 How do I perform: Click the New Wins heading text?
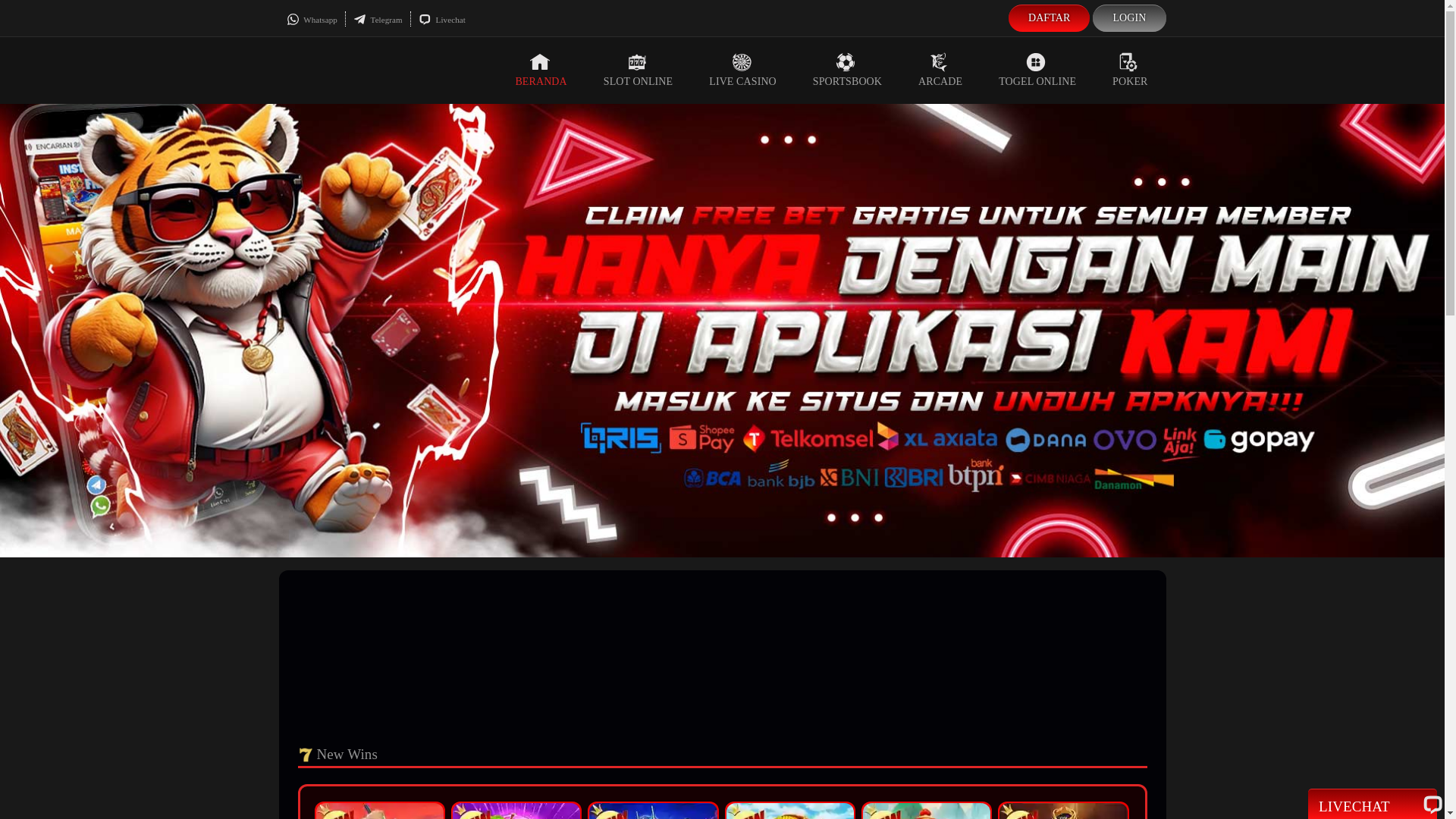[x=347, y=755]
